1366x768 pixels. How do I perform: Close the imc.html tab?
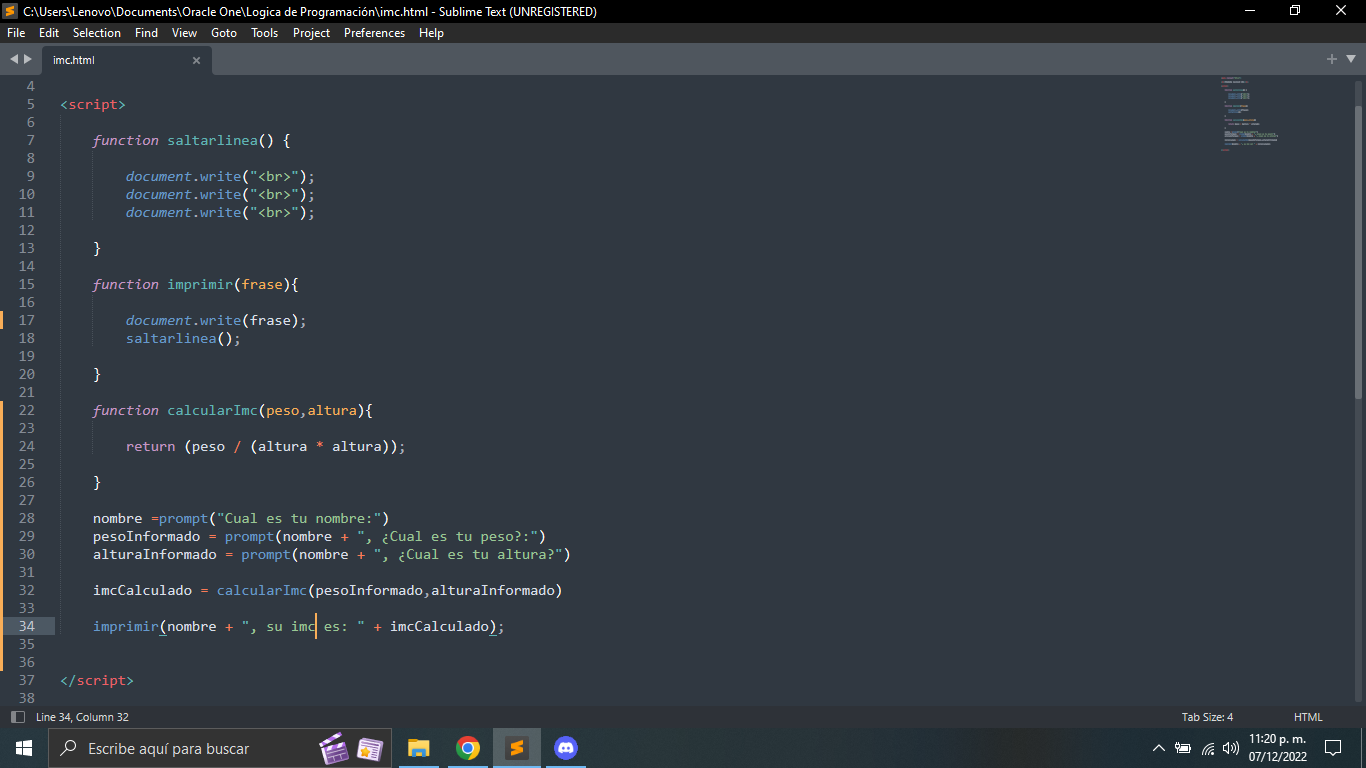click(196, 60)
